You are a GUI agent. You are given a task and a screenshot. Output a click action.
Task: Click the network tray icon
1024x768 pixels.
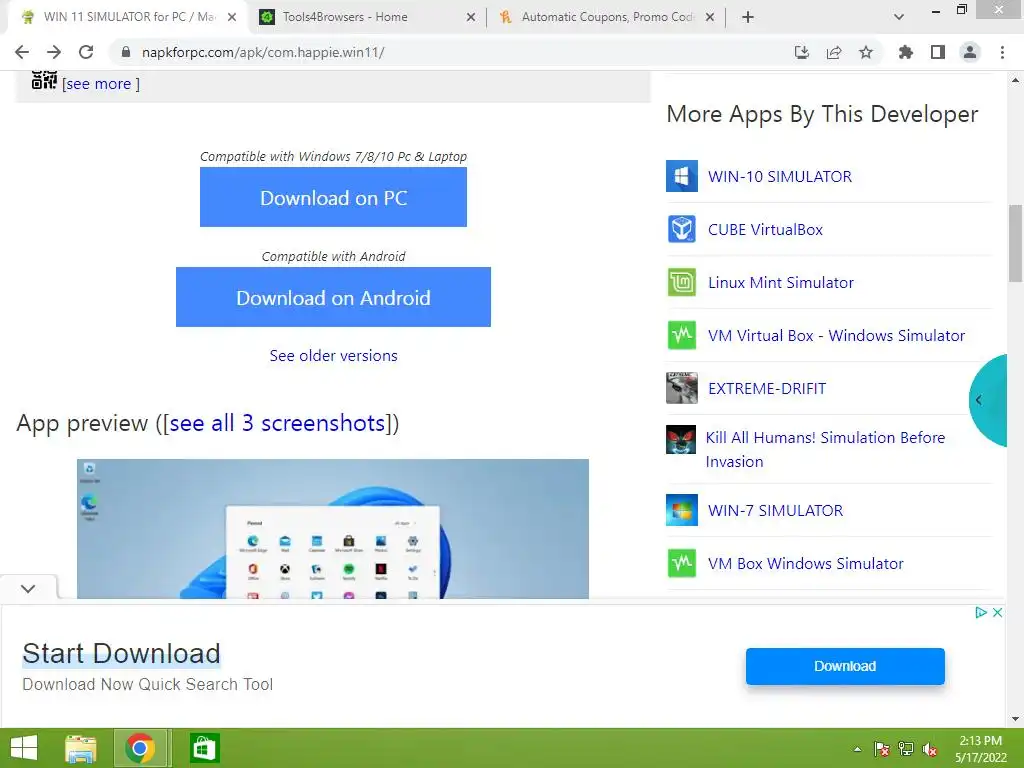[905, 749]
